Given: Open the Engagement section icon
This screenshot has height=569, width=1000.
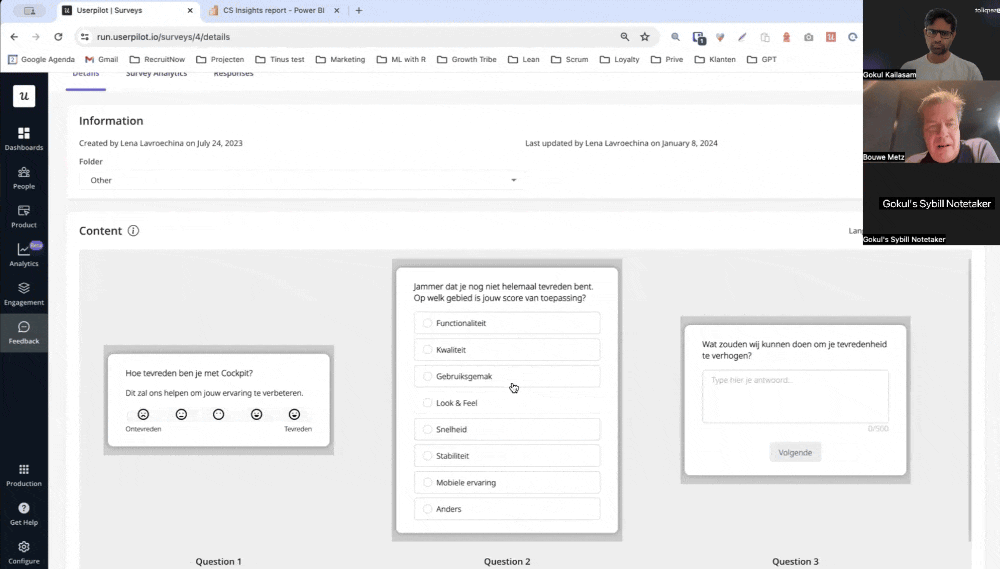Looking at the screenshot, I should [x=24, y=289].
